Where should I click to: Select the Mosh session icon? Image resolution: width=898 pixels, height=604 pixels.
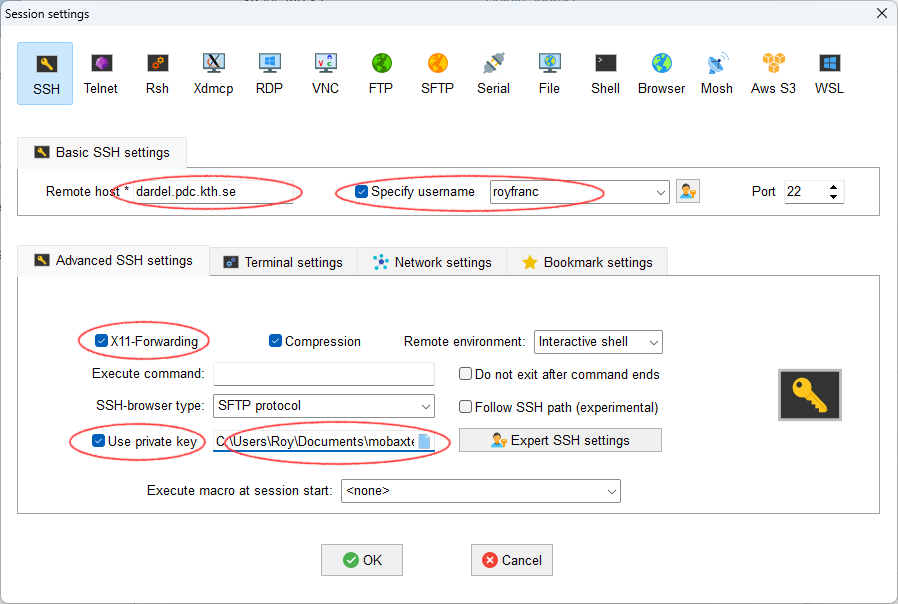pyautogui.click(x=717, y=73)
